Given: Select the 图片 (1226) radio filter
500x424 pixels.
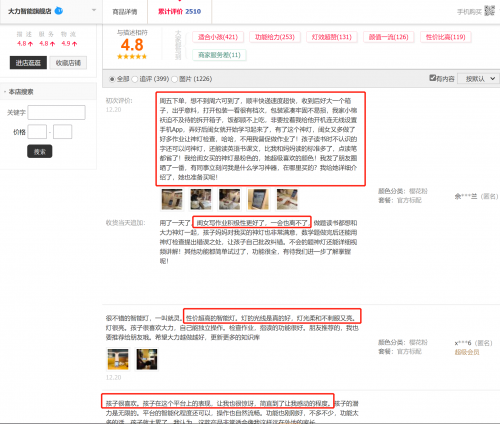Looking at the screenshot, I should [x=174, y=79].
